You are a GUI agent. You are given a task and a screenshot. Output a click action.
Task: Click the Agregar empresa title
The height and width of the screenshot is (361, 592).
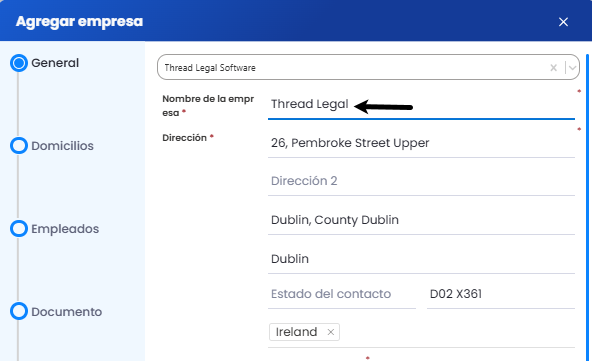point(79,22)
